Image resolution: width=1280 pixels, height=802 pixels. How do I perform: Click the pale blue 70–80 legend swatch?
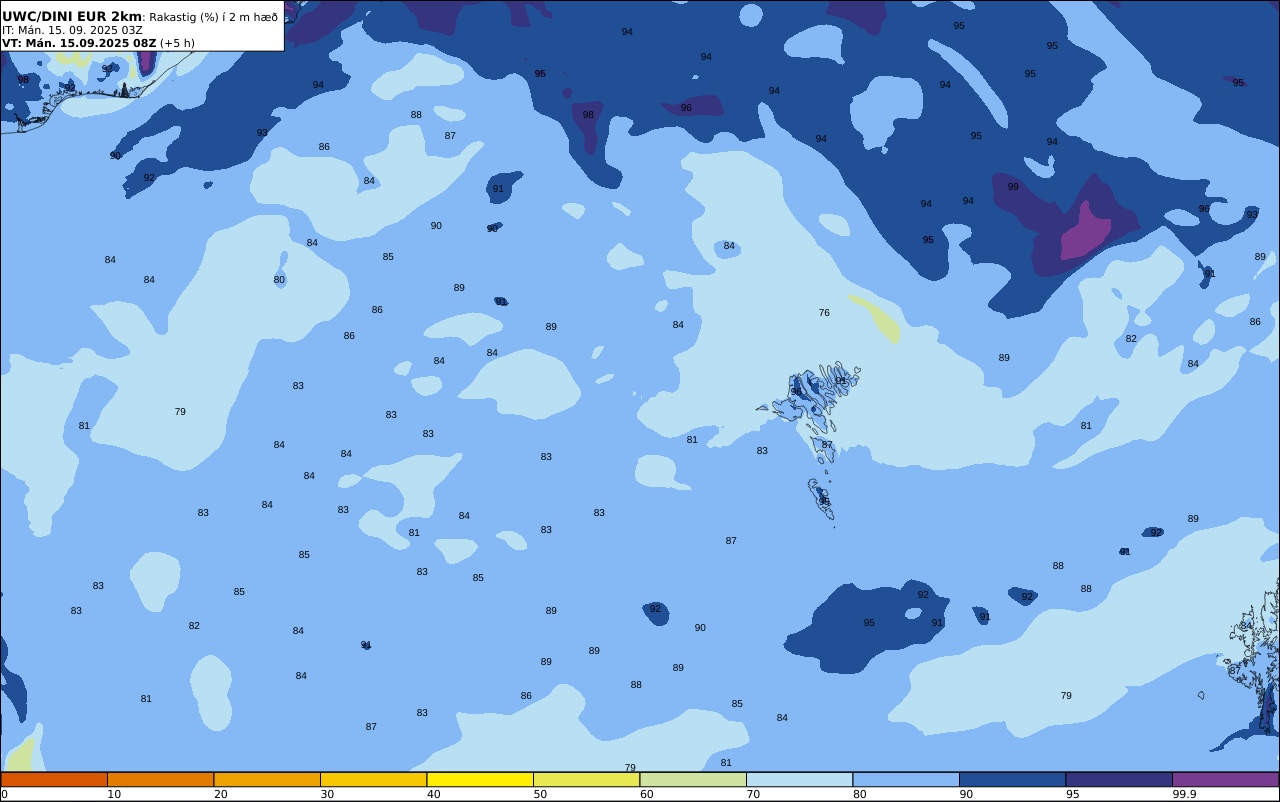coord(799,779)
